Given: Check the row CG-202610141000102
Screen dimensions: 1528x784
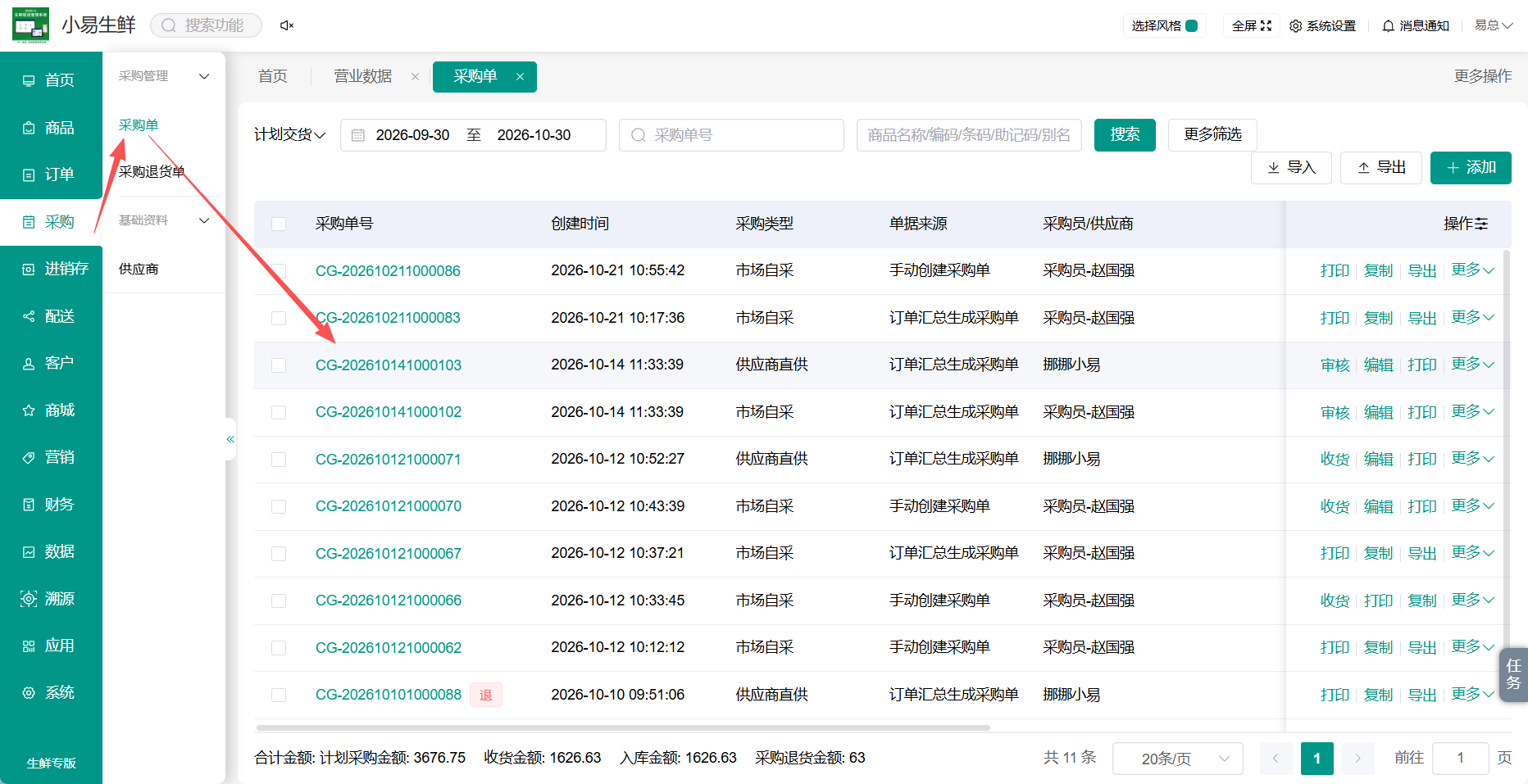Looking at the screenshot, I should [x=279, y=412].
